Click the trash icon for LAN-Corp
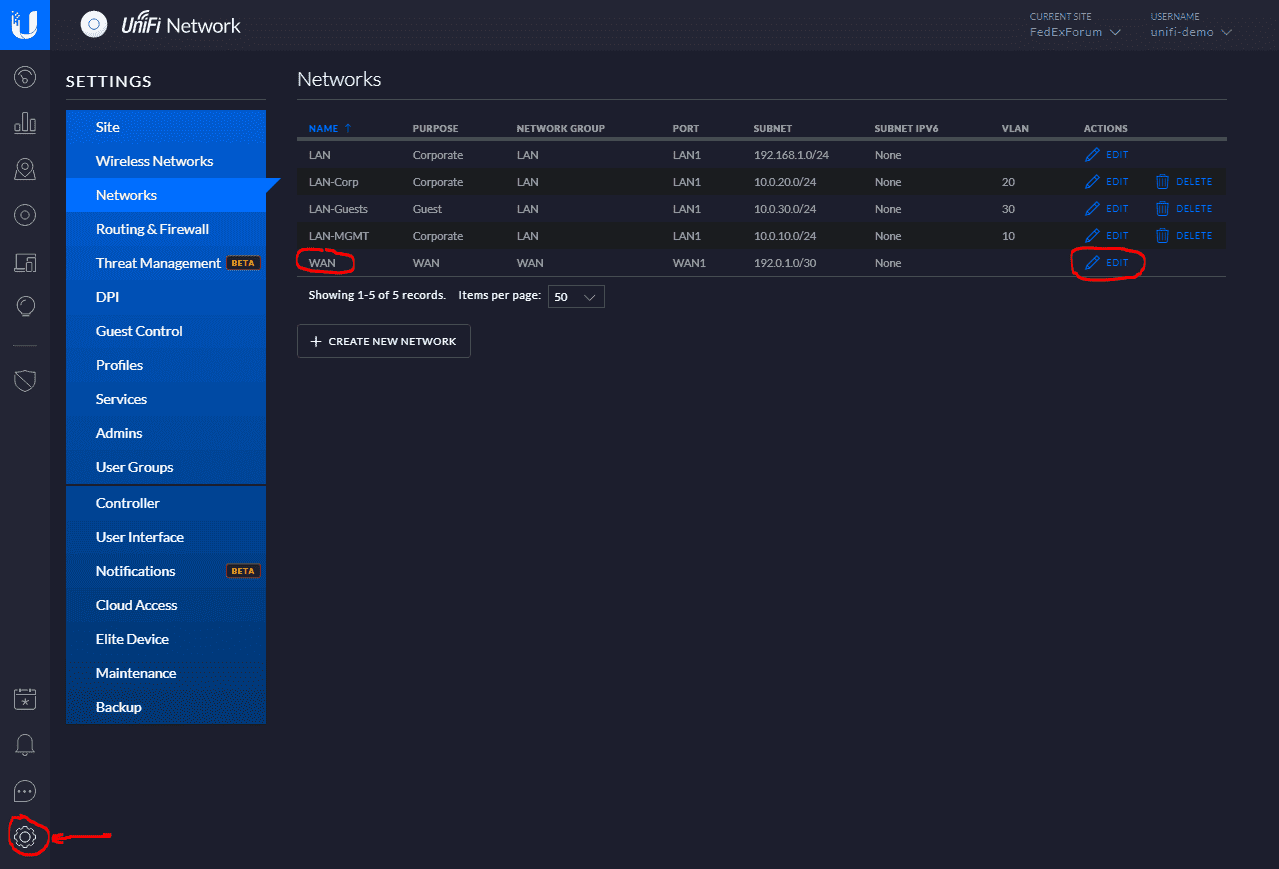 pyautogui.click(x=1162, y=182)
